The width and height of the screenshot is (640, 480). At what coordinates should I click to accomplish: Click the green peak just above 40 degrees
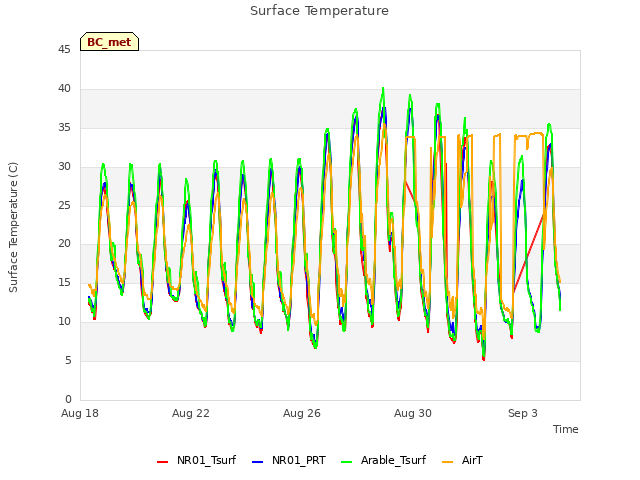click(383, 88)
